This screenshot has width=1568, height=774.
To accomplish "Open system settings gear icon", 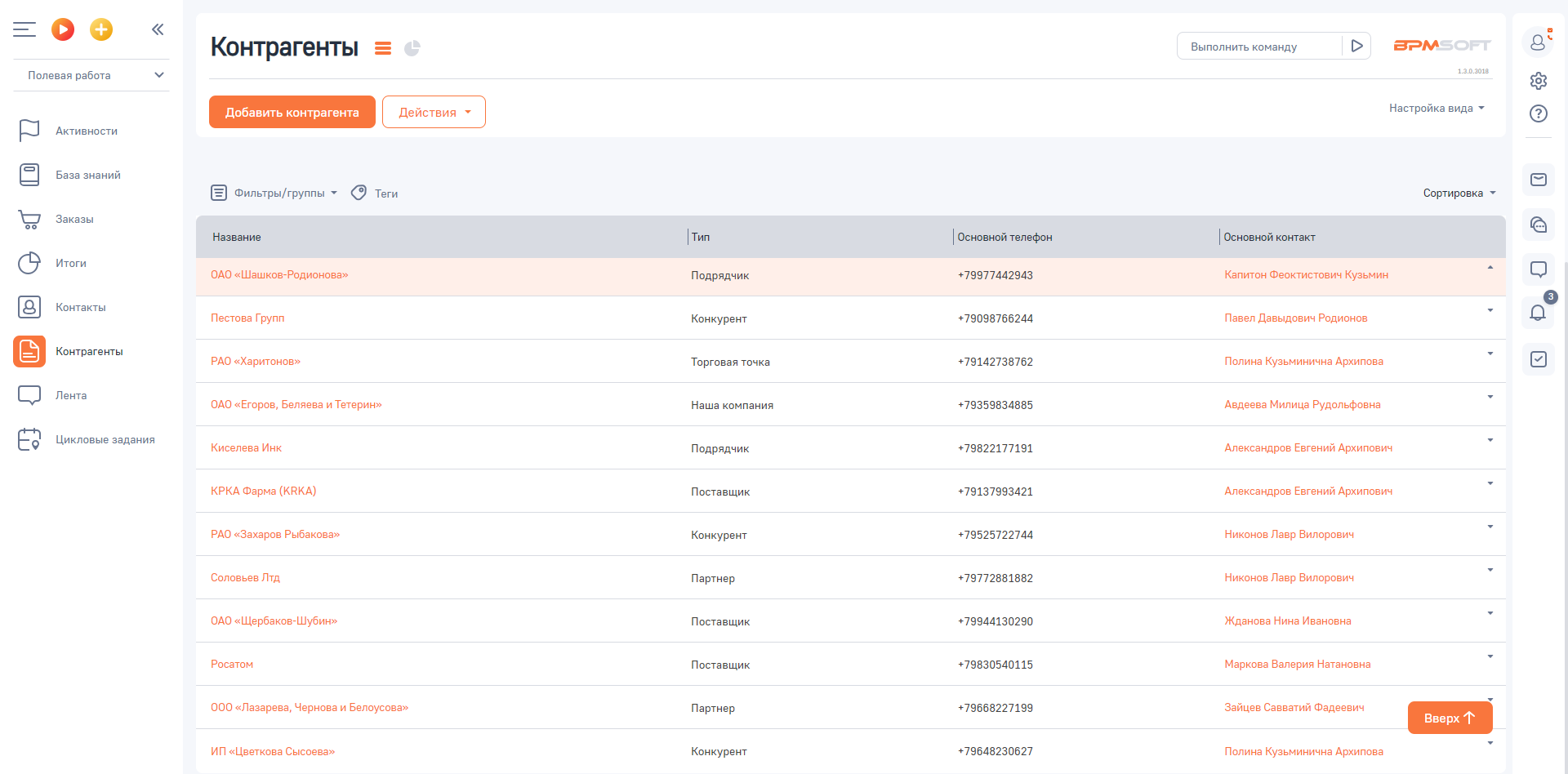I will click(1539, 81).
